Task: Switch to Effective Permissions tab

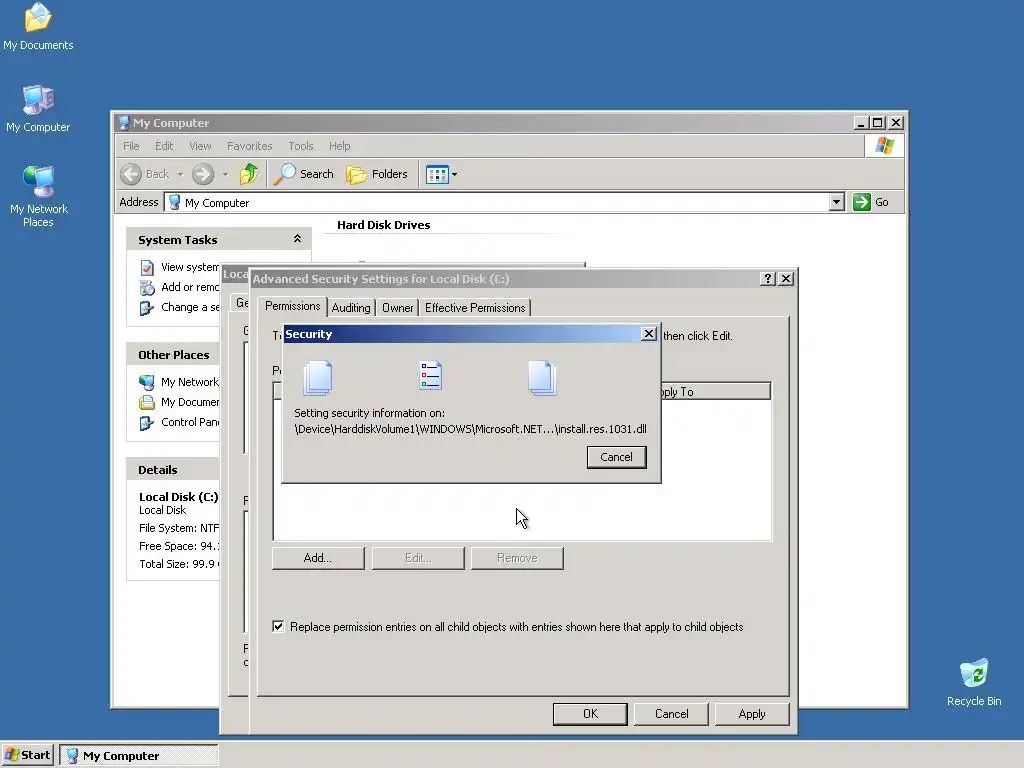Action: coord(475,308)
